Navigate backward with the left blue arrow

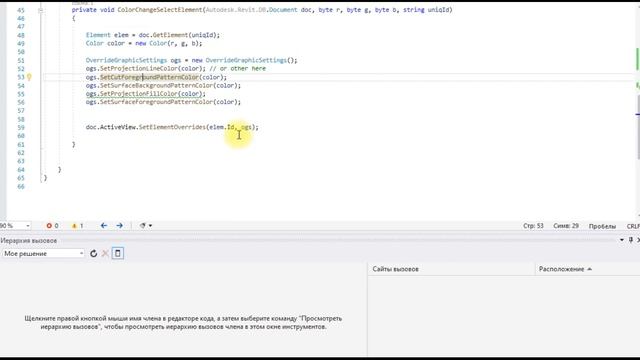click(104, 226)
